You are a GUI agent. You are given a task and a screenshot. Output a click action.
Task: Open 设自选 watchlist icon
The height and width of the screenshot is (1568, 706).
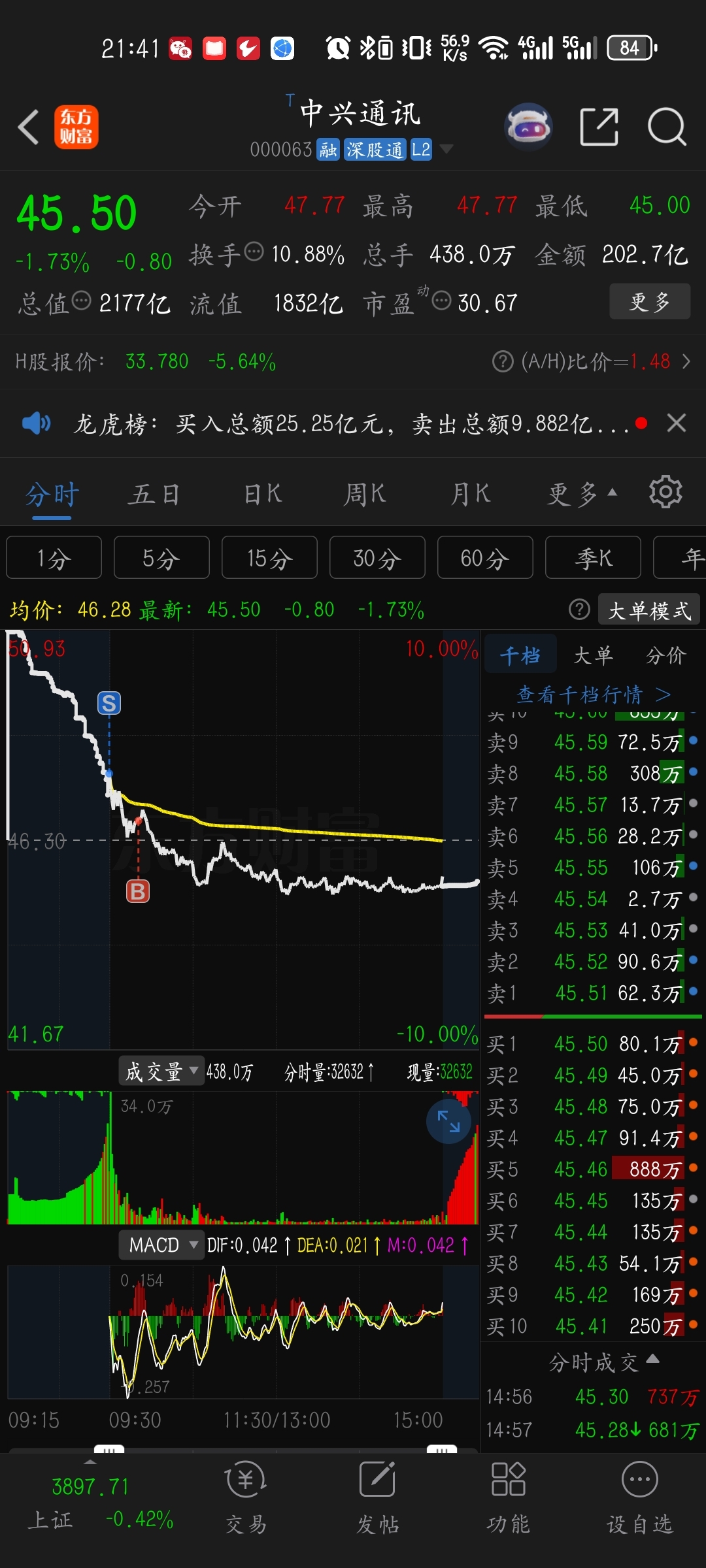pyautogui.click(x=639, y=1499)
